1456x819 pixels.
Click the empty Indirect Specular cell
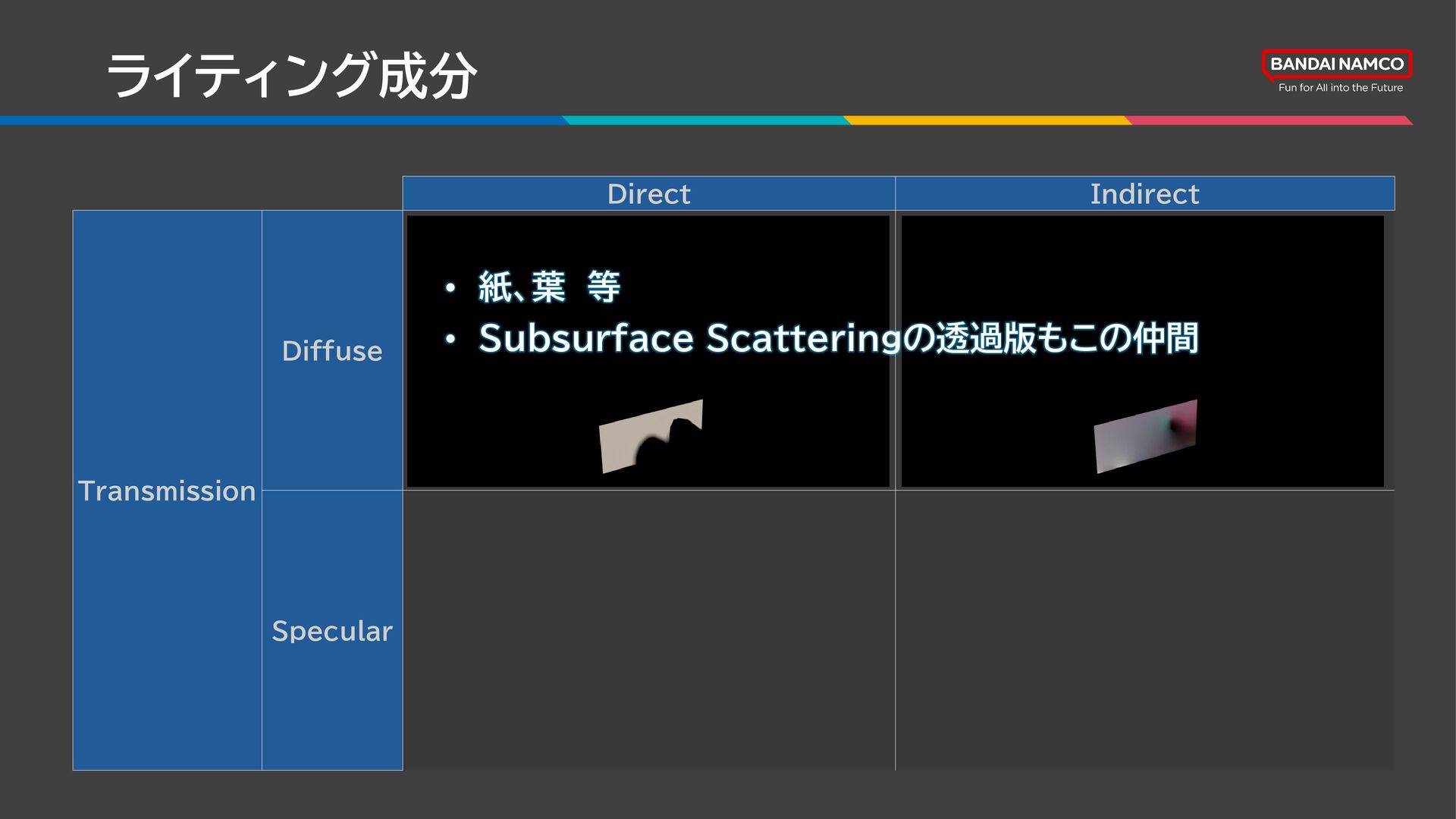click(x=1144, y=630)
